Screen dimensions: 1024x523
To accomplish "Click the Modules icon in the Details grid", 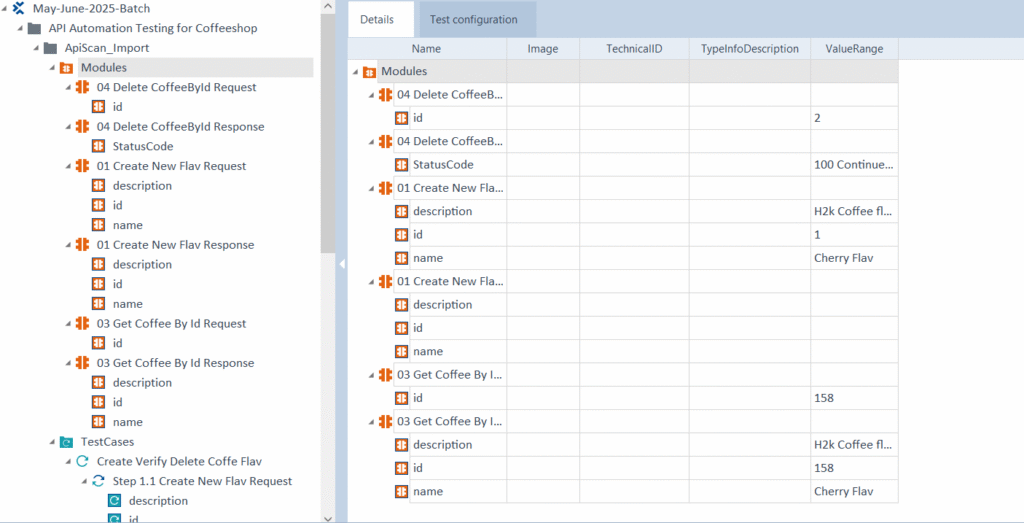I will coord(369,72).
